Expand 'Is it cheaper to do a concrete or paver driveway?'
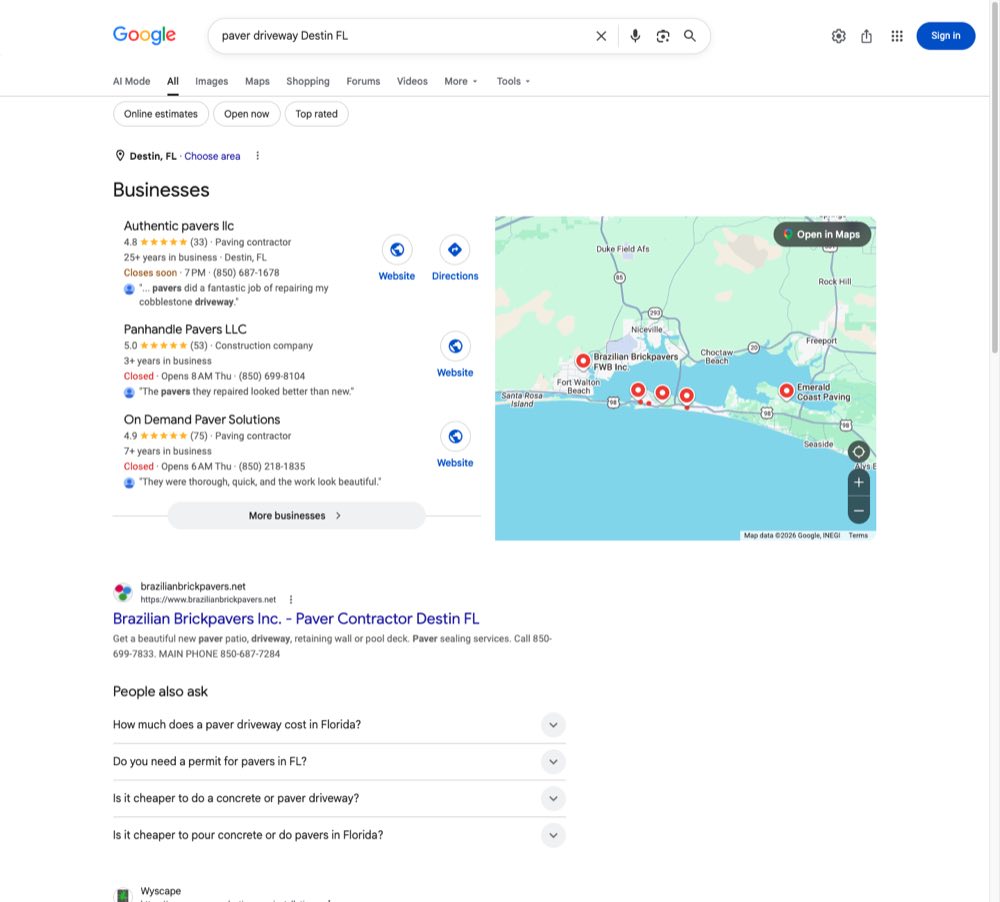Viewport: 1000px width, 902px height. 339,799
